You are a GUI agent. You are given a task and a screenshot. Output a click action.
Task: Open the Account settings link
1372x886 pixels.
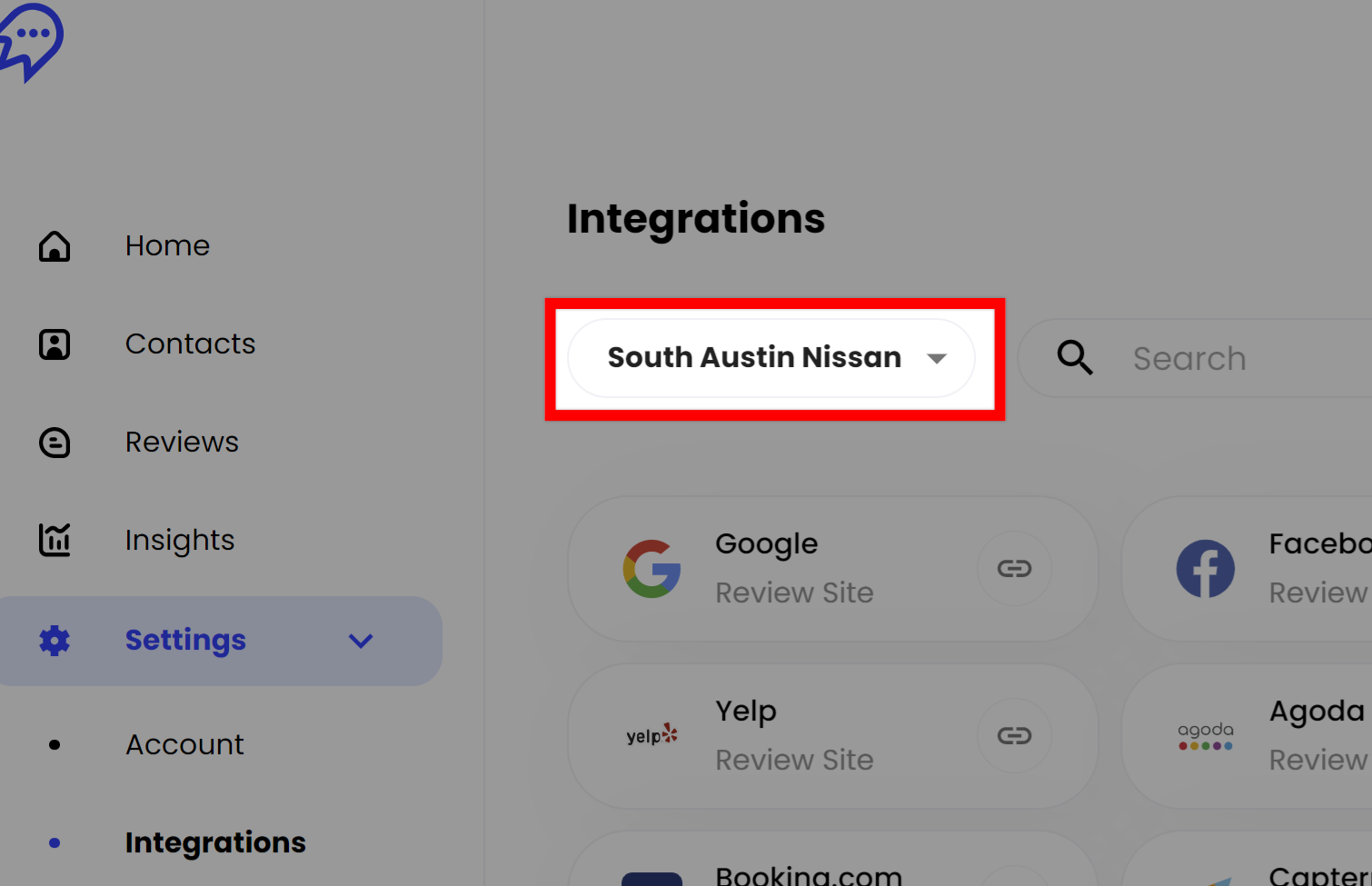coord(184,745)
